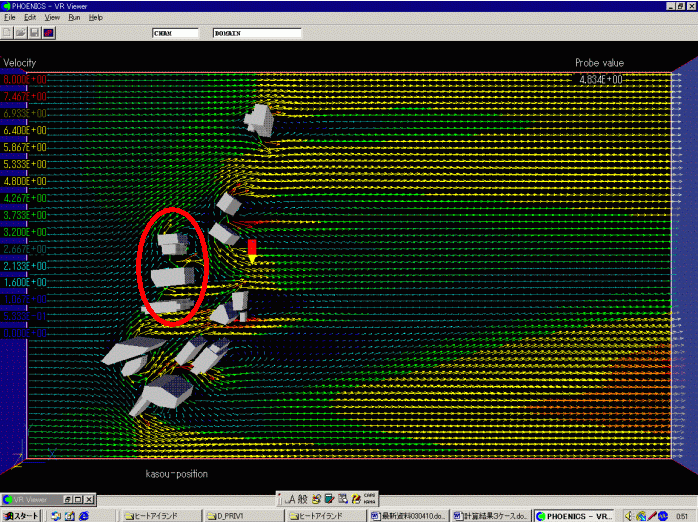Click the Windows Start button
This screenshot has width=698, height=522.
point(21,515)
